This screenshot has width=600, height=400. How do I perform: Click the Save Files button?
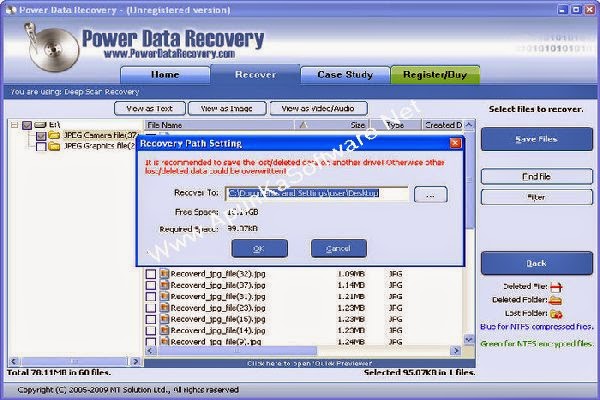536,139
